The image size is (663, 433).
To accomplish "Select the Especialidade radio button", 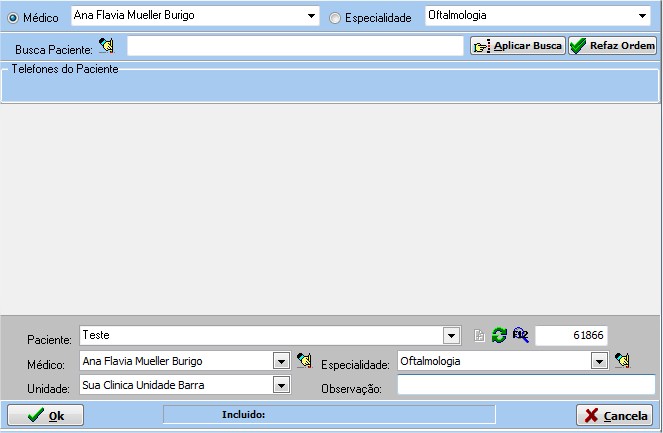I will tap(335, 17).
